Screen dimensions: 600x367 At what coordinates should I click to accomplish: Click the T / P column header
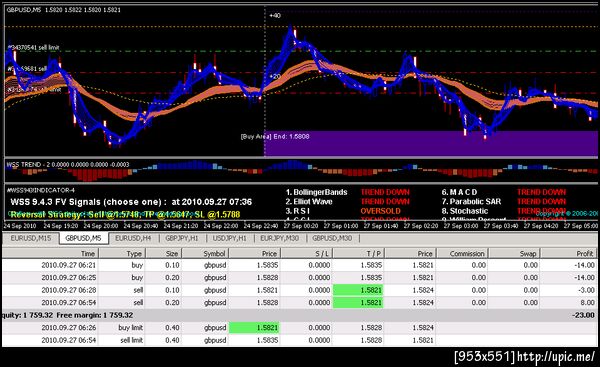[359, 253]
